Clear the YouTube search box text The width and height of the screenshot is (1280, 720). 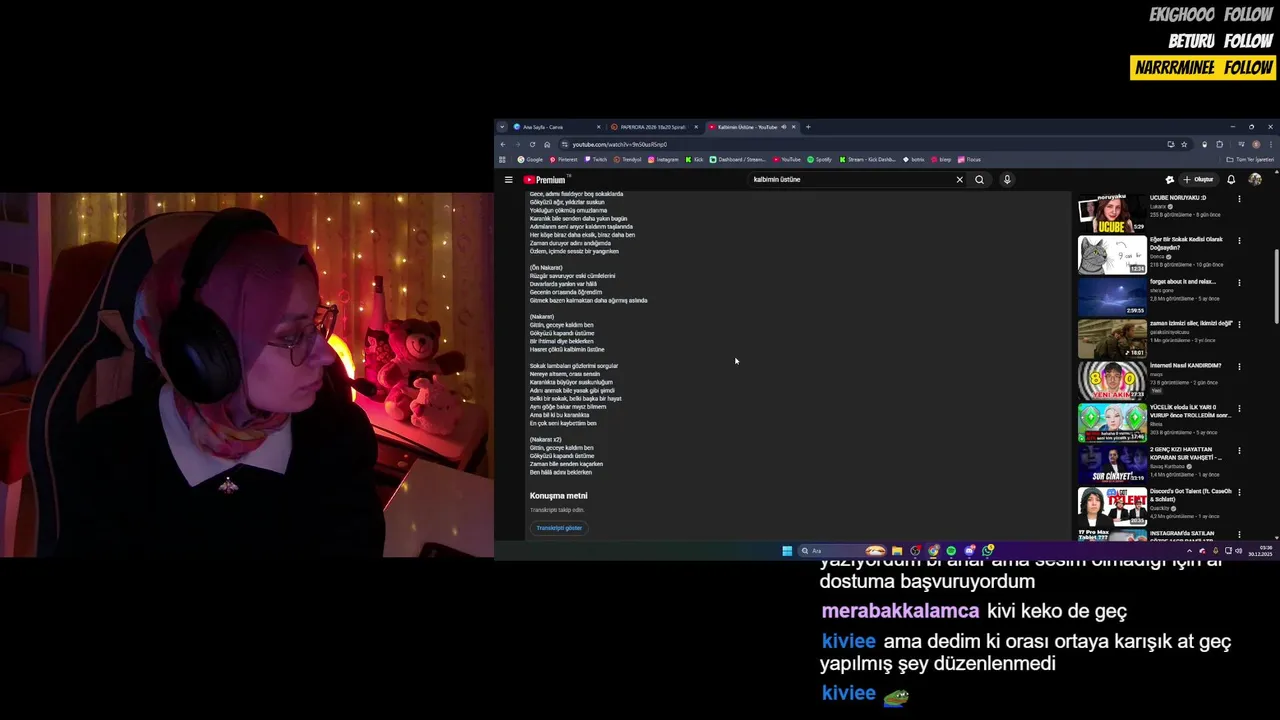click(959, 180)
